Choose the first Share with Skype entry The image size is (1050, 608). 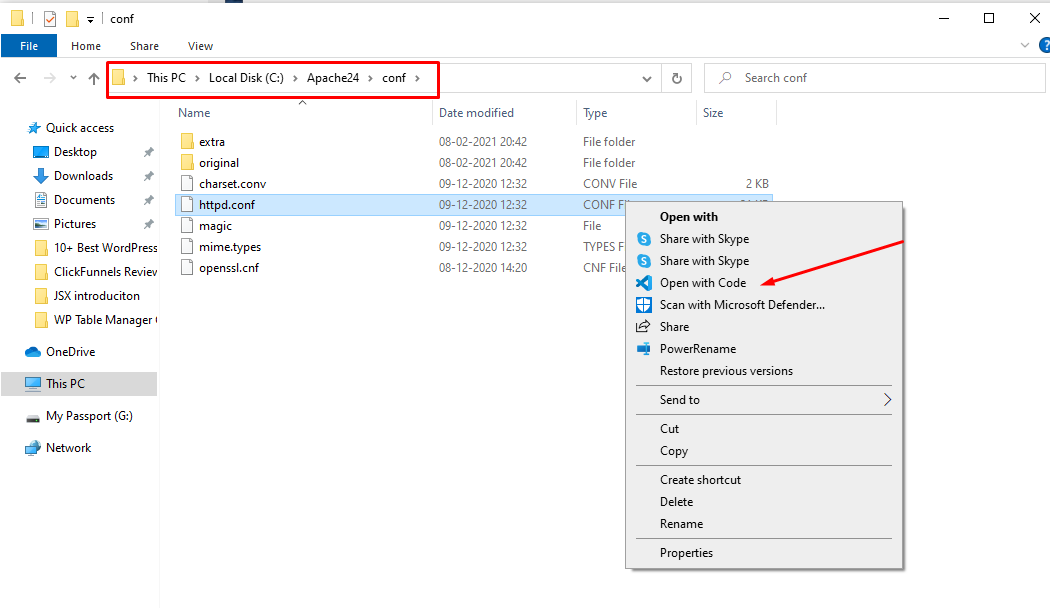pos(704,239)
